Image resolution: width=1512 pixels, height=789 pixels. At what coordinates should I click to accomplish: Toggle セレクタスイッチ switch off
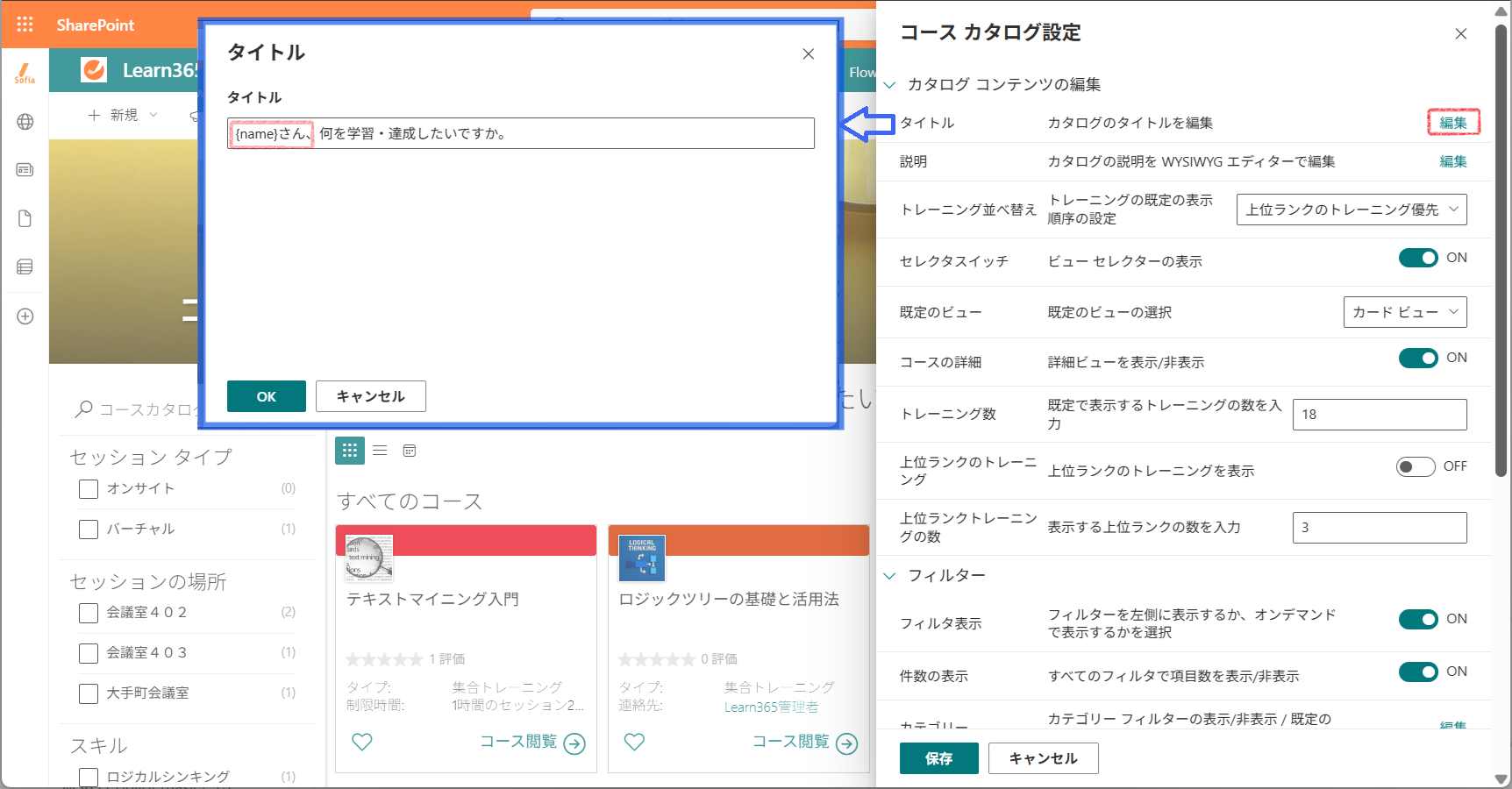click(x=1418, y=258)
